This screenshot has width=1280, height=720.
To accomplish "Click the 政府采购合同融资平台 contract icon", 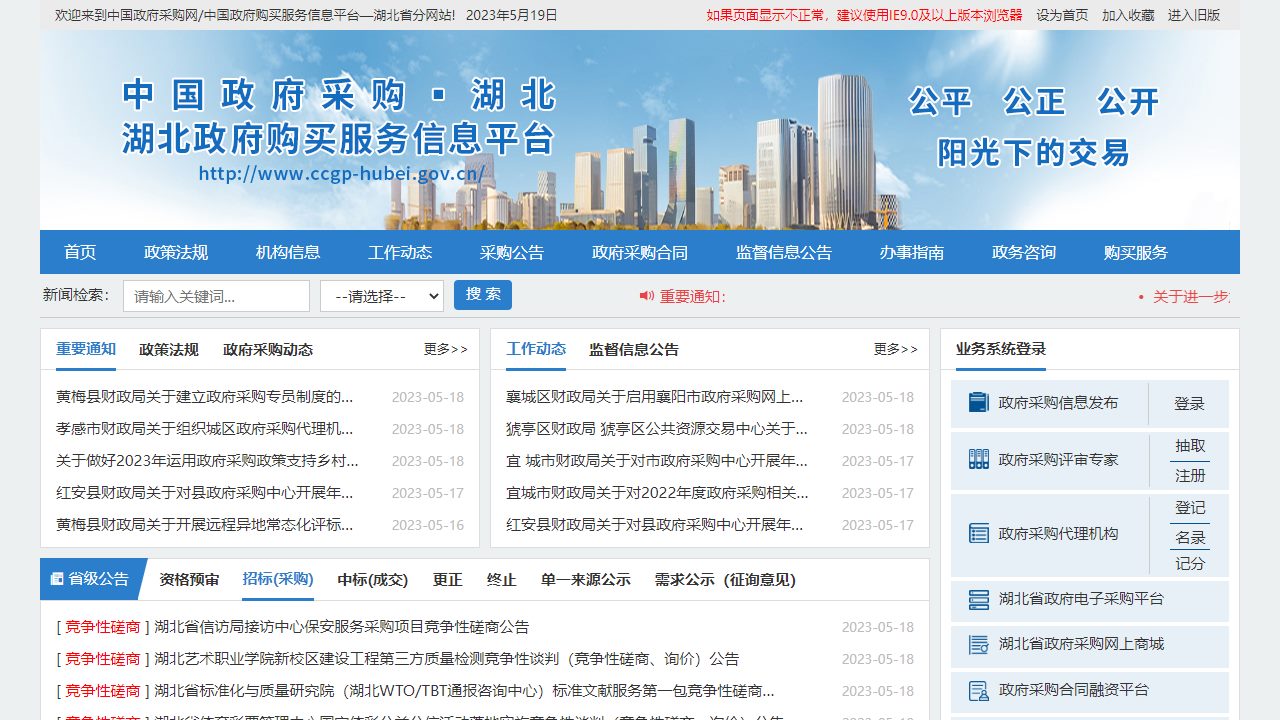I will [978, 689].
